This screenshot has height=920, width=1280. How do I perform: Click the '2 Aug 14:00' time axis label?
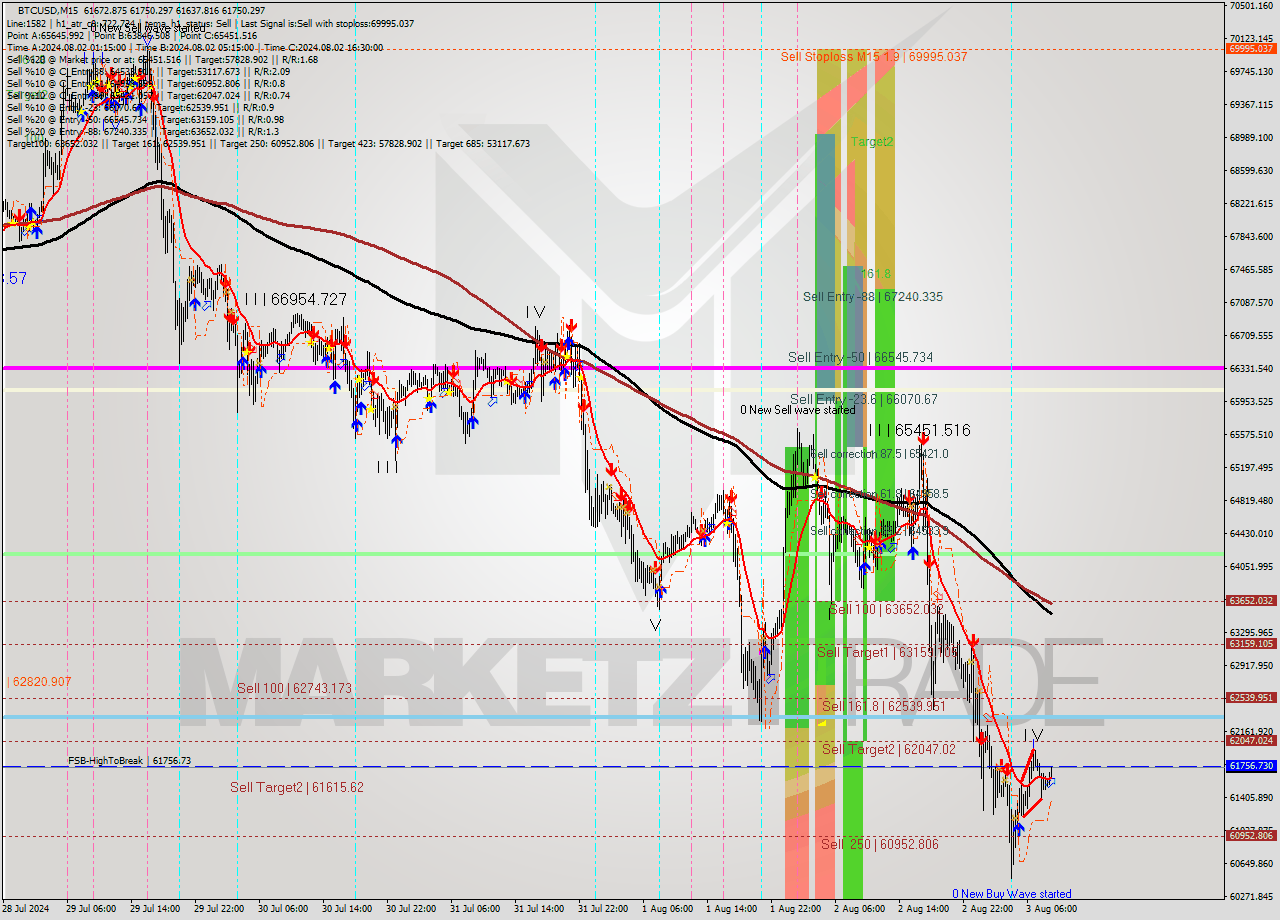tap(923, 909)
